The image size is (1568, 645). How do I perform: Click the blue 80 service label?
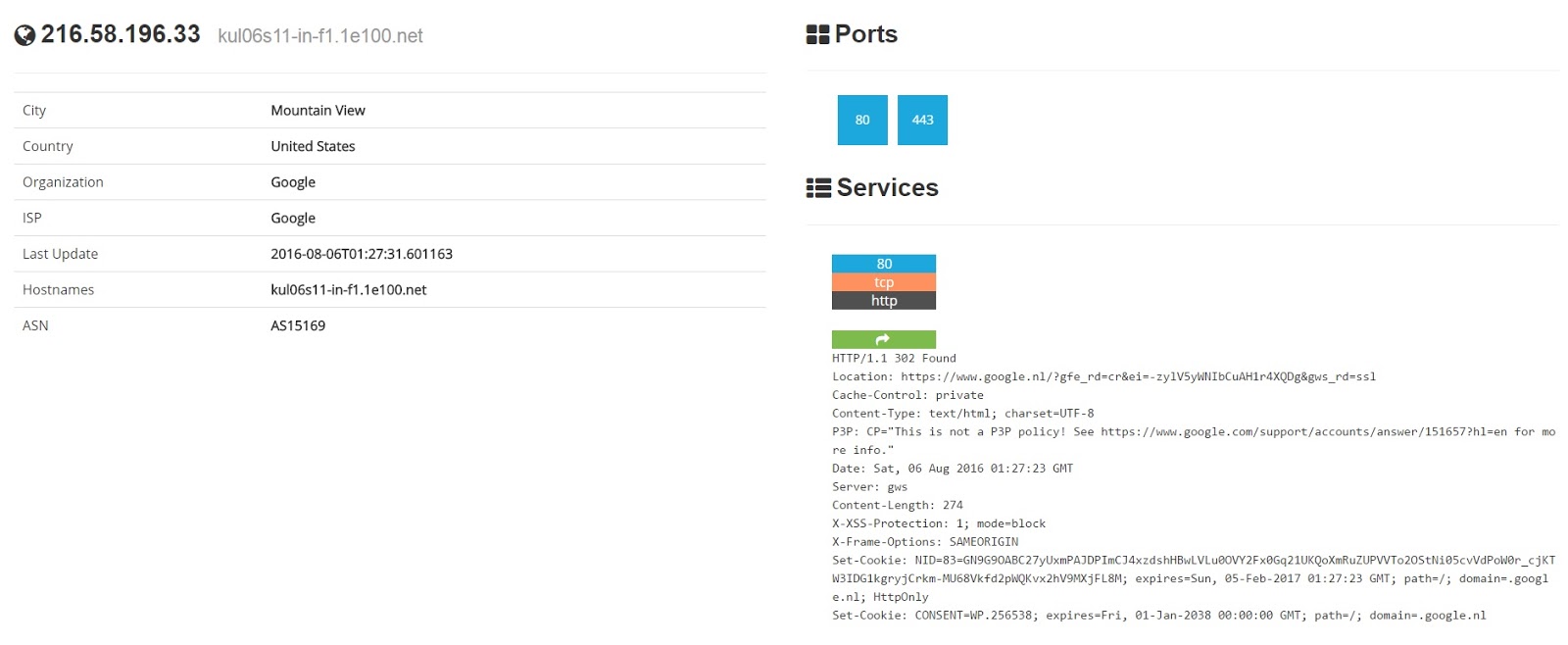click(883, 264)
